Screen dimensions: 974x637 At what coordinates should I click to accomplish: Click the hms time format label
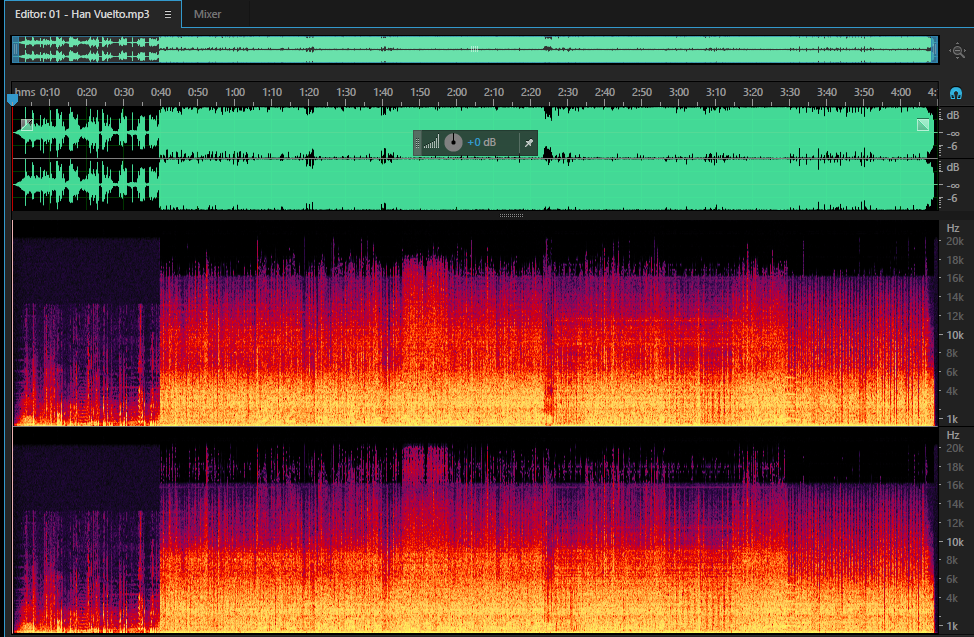coord(25,92)
